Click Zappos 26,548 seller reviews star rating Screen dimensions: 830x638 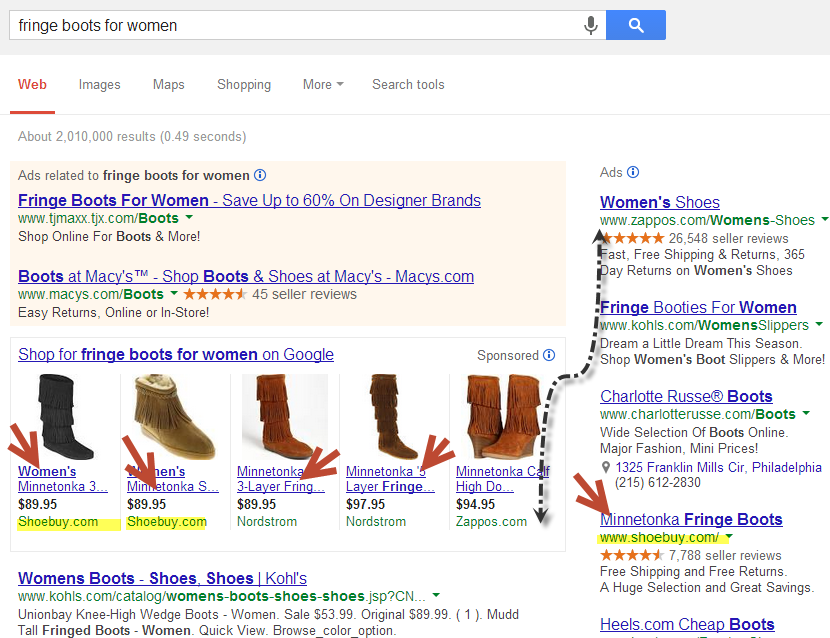pos(633,238)
